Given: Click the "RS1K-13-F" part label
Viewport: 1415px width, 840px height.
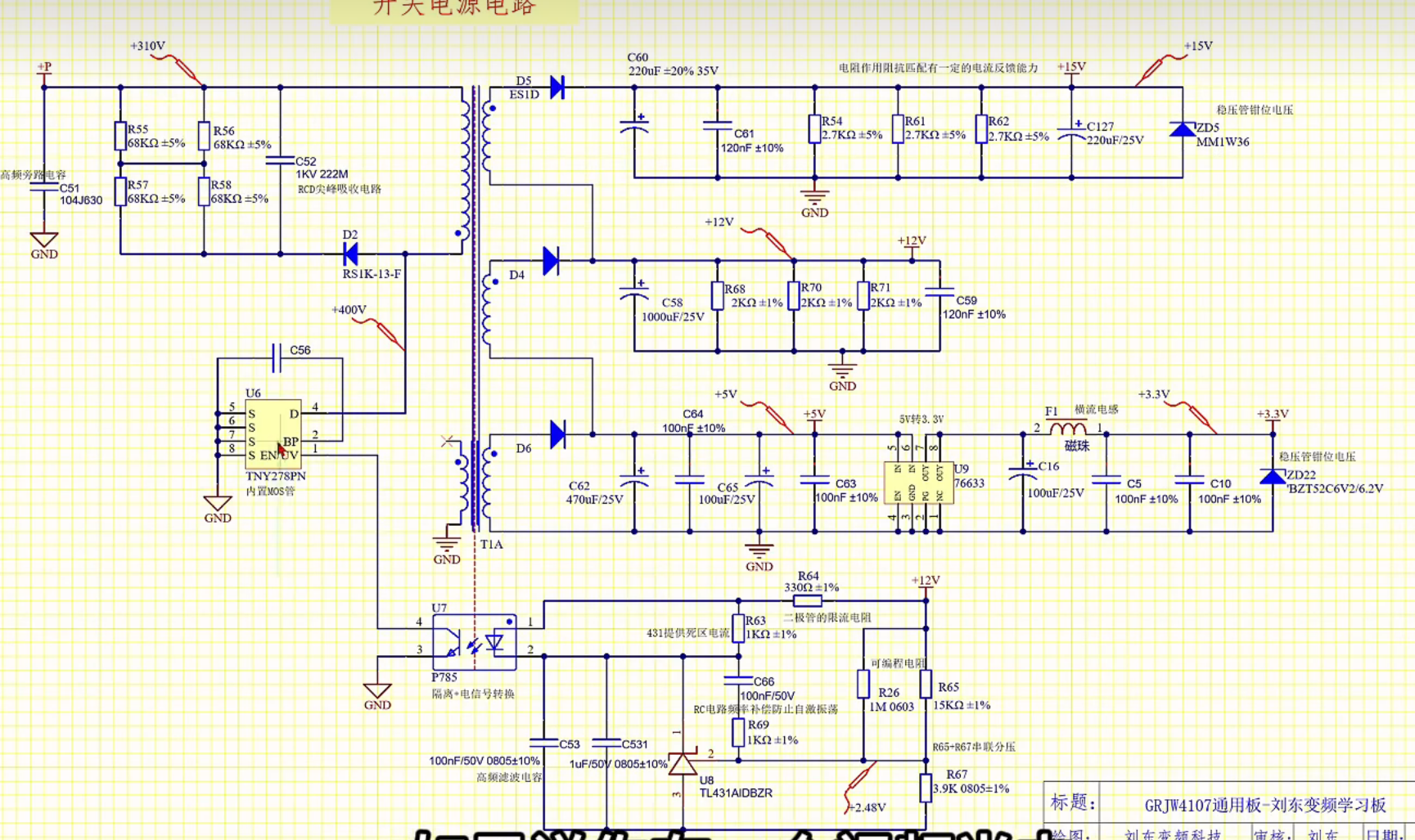Looking at the screenshot, I should point(372,274).
